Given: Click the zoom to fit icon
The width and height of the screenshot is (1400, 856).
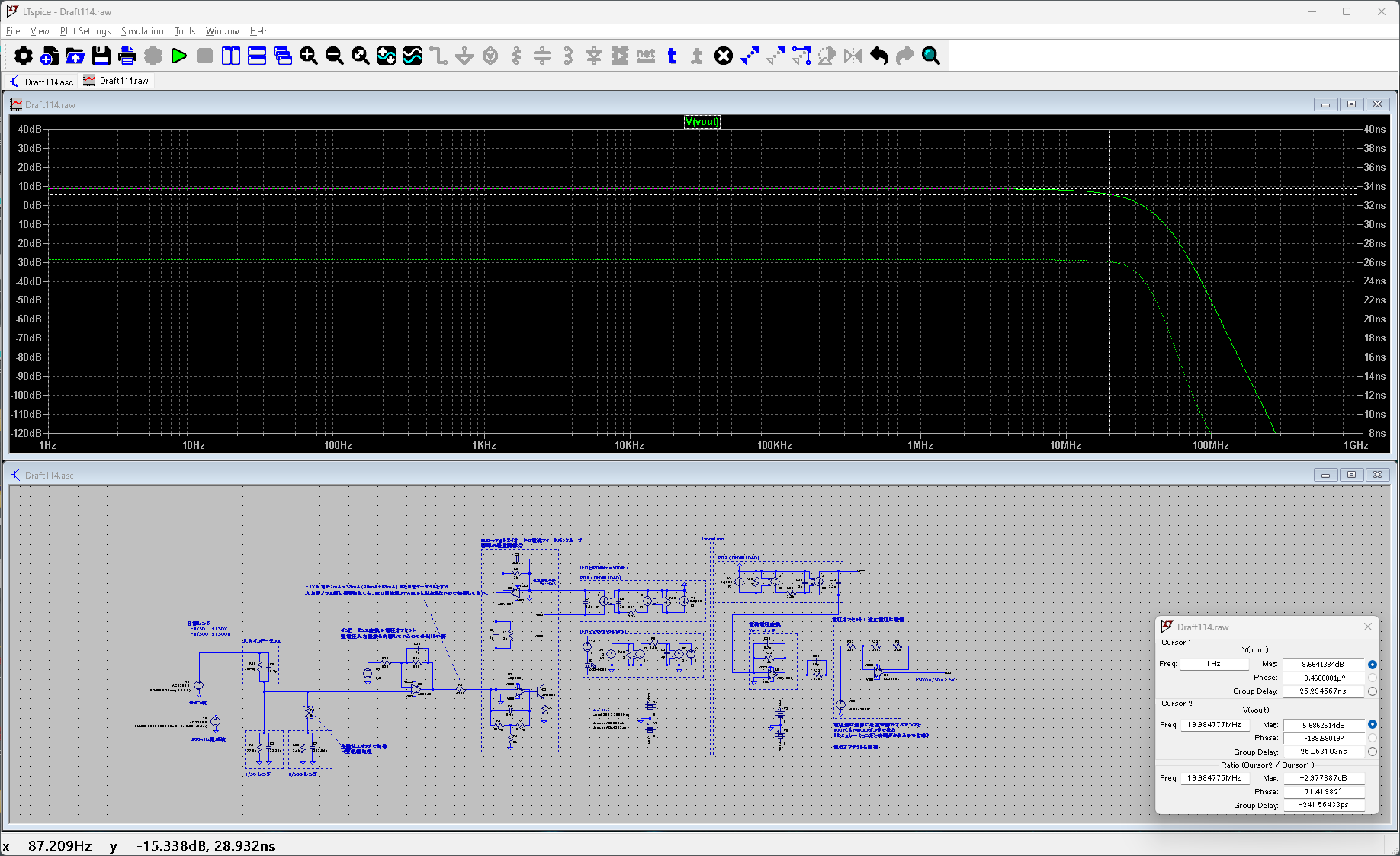Looking at the screenshot, I should (361, 56).
